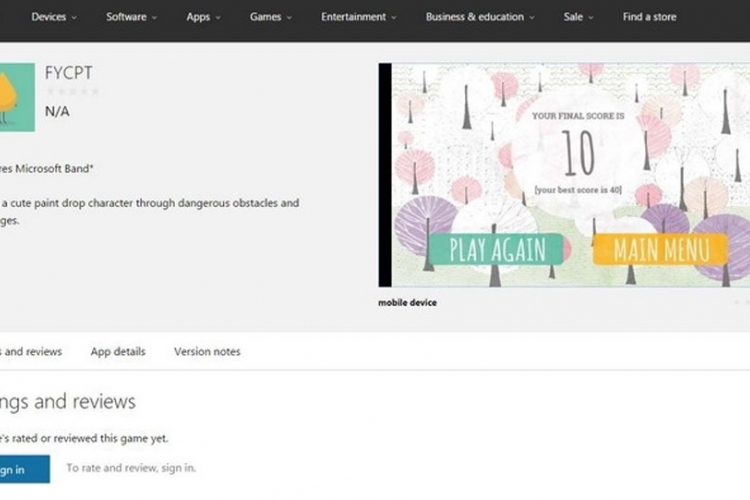Viewport: 750px width, 500px height.
Task: Click the Play Again button in screenshot
Action: 496,249
